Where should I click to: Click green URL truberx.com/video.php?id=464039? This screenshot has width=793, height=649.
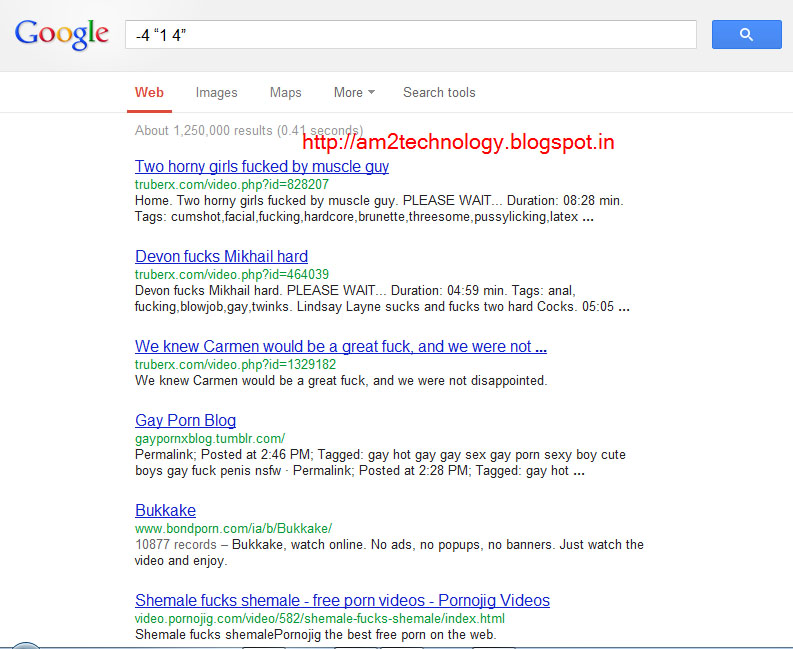pyautogui.click(x=232, y=275)
